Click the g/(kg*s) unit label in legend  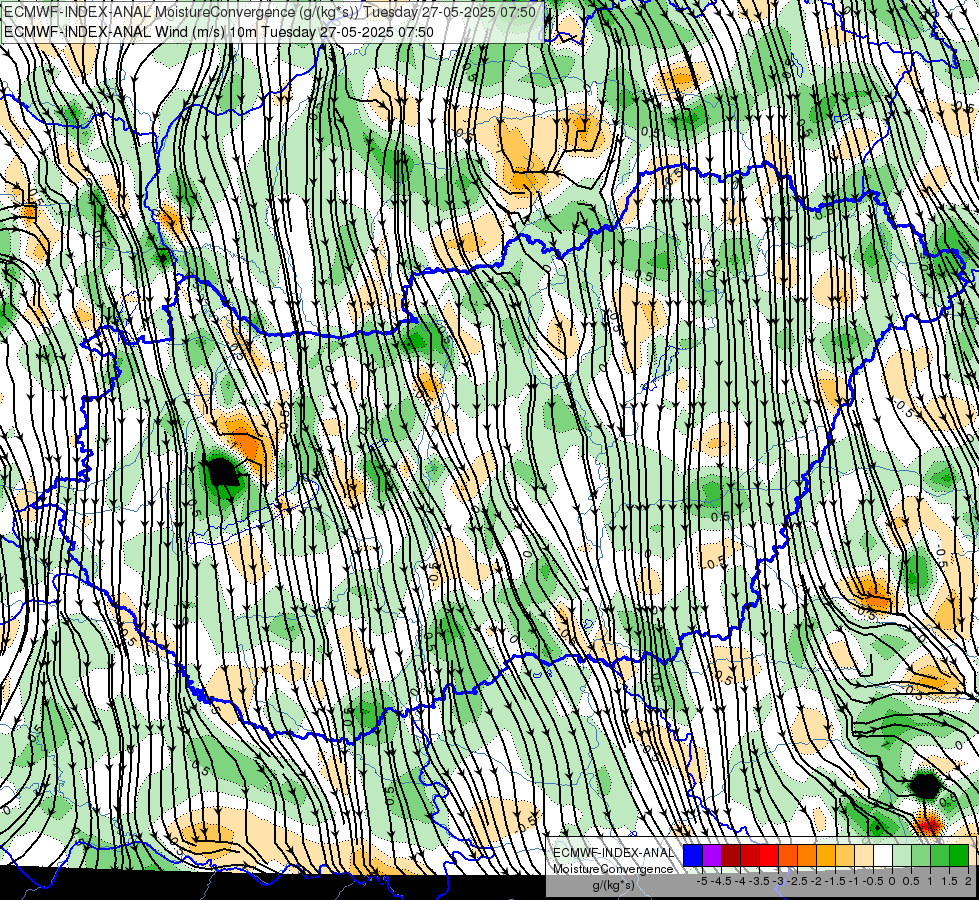(613, 886)
